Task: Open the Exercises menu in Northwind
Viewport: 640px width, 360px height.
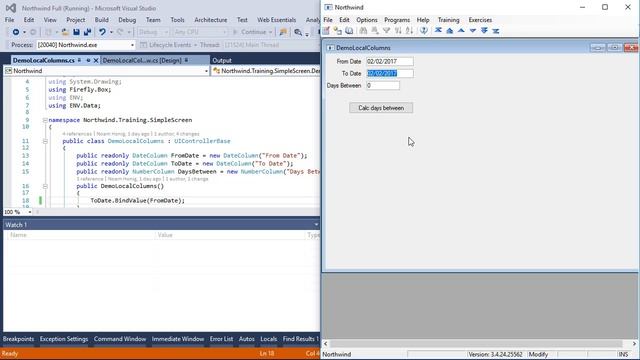Action: point(480,20)
